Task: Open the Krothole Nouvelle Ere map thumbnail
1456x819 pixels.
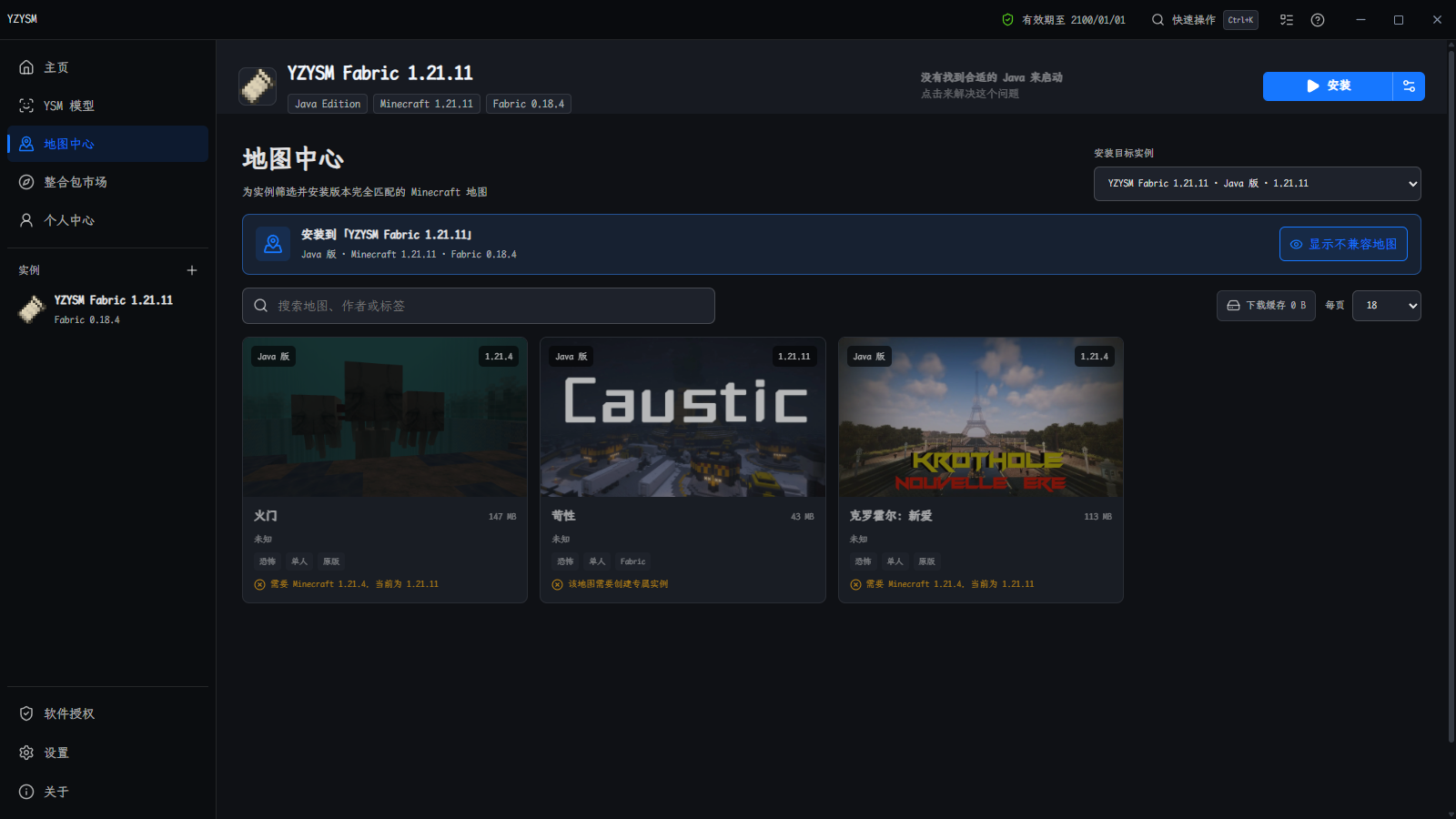Action: click(981, 418)
